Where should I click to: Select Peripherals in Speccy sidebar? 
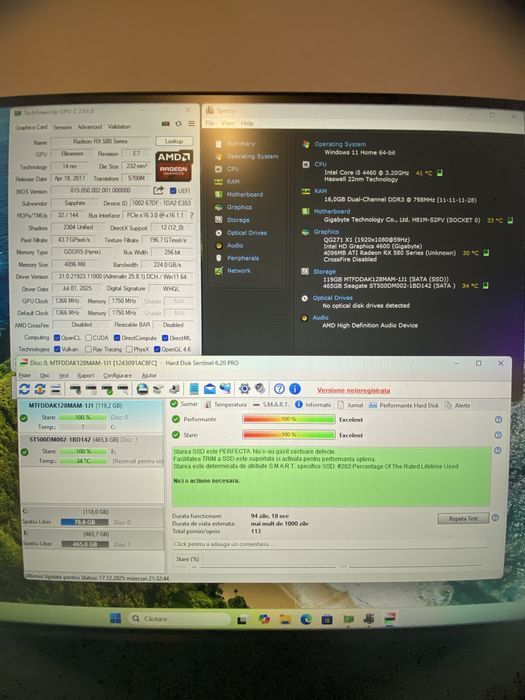[243, 258]
